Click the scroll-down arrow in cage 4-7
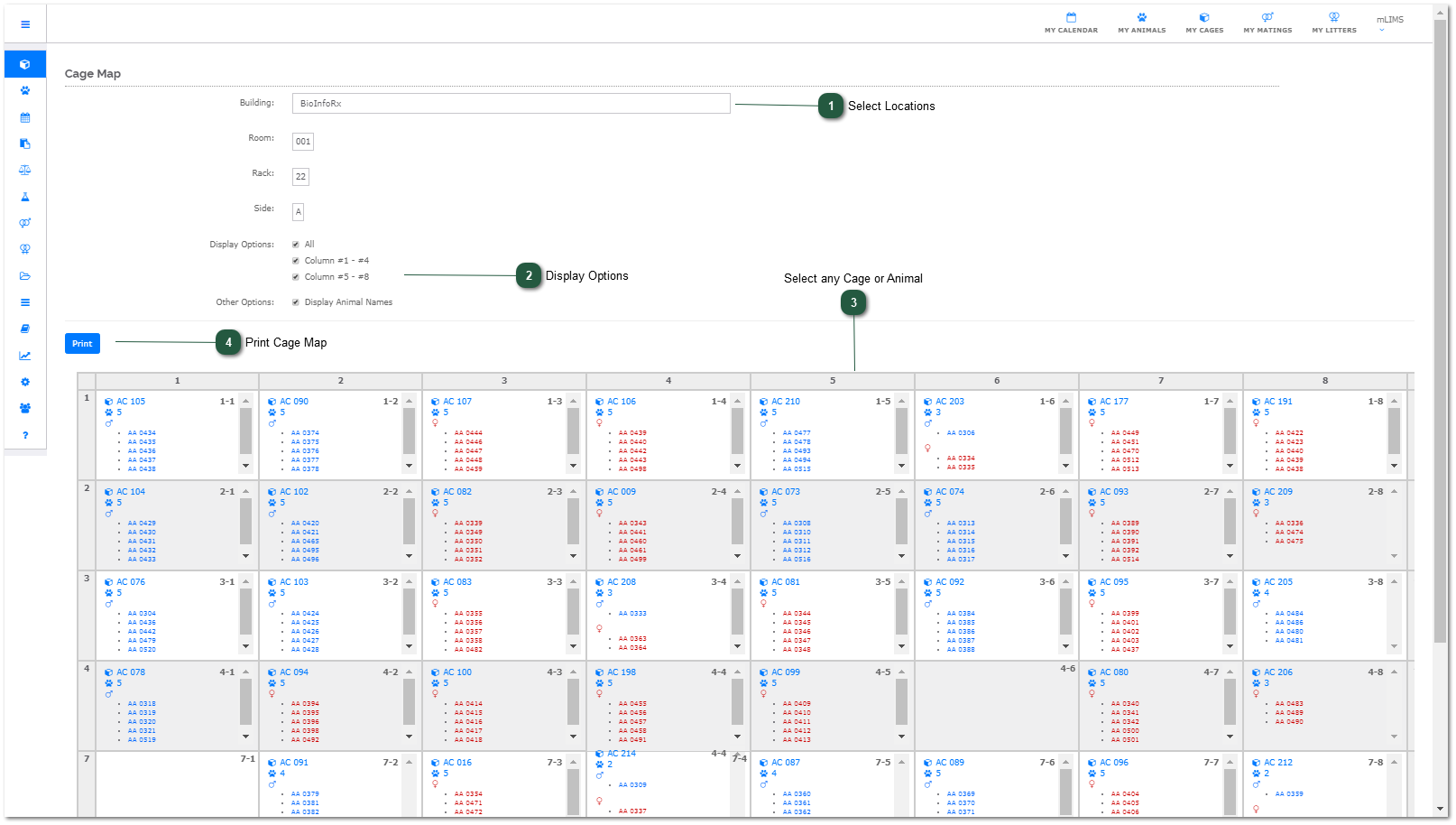Image resolution: width=1456 pixels, height=825 pixels. tap(1230, 737)
